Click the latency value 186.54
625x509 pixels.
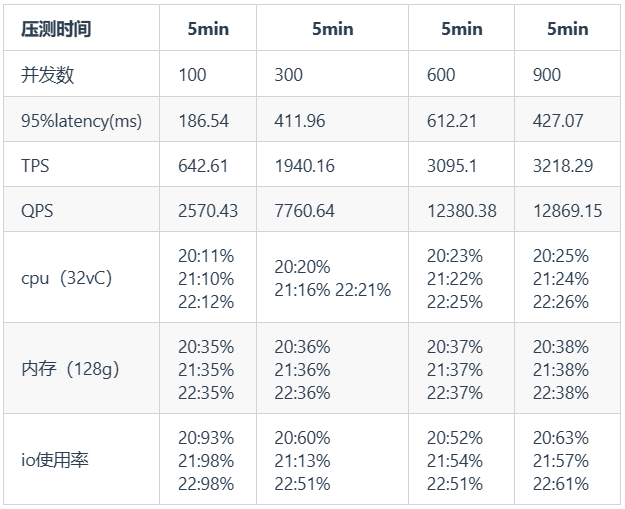(x=204, y=121)
